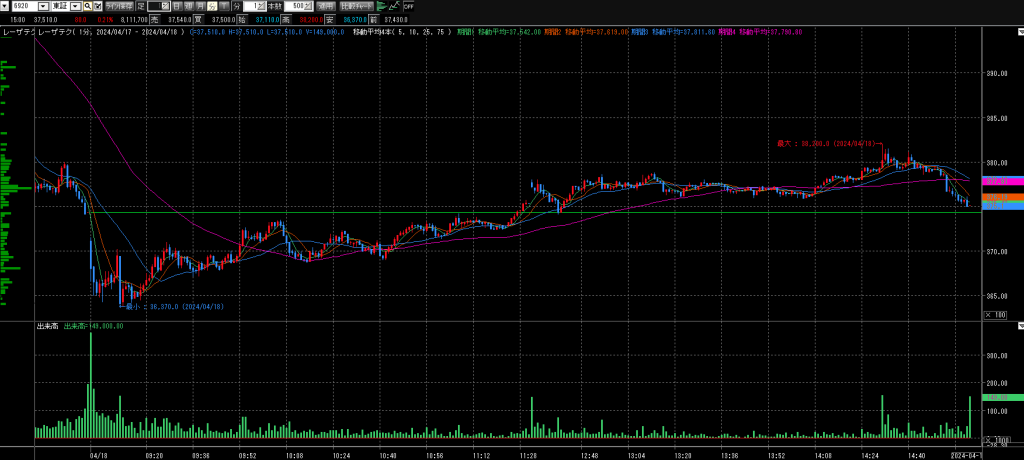Image resolution: width=1024 pixels, height=460 pixels.
Task: Open the 東証 exchange dropdown
Action: pyautogui.click(x=75, y=6)
